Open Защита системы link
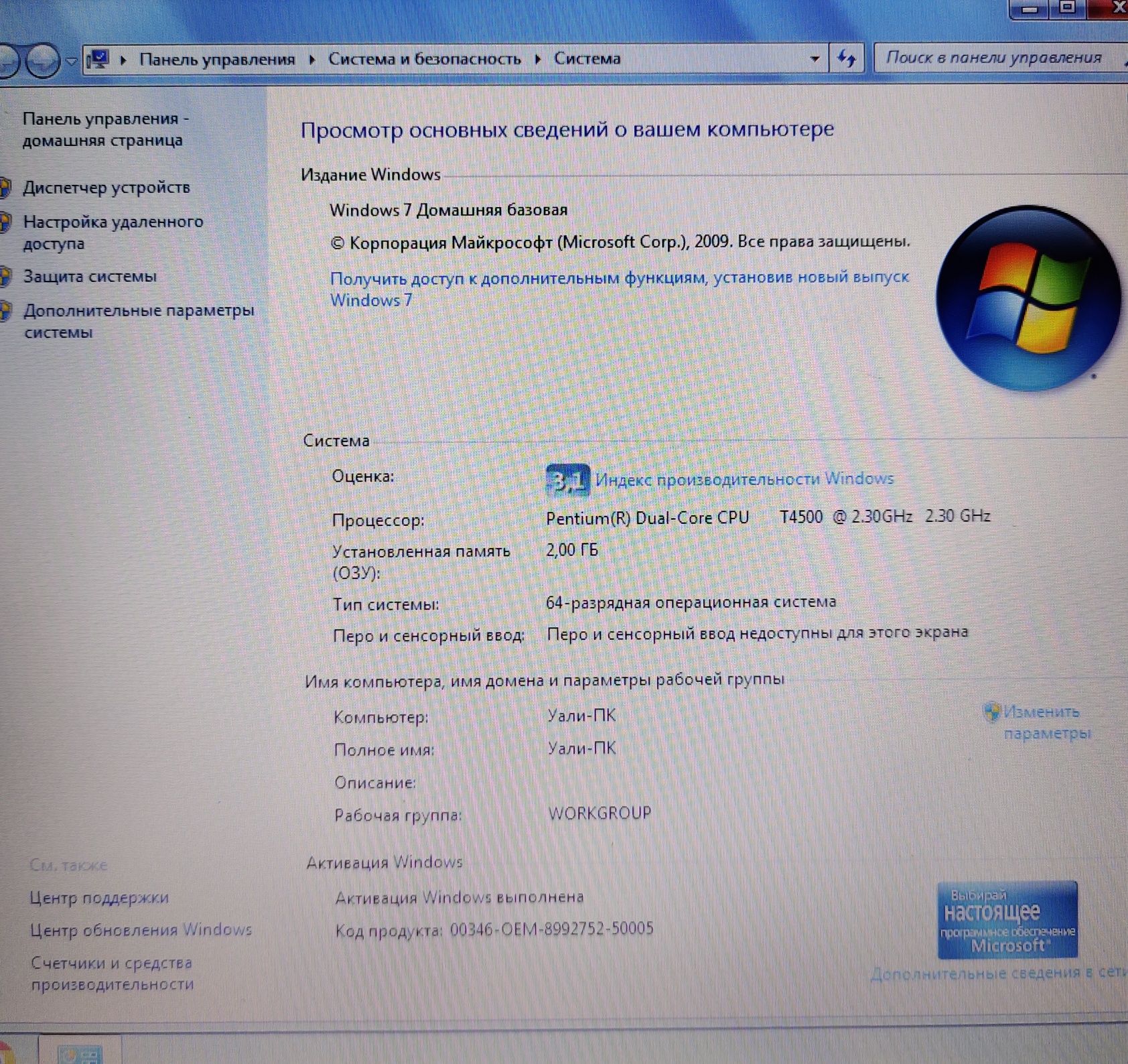Image resolution: width=1128 pixels, height=1064 pixels. 90,276
